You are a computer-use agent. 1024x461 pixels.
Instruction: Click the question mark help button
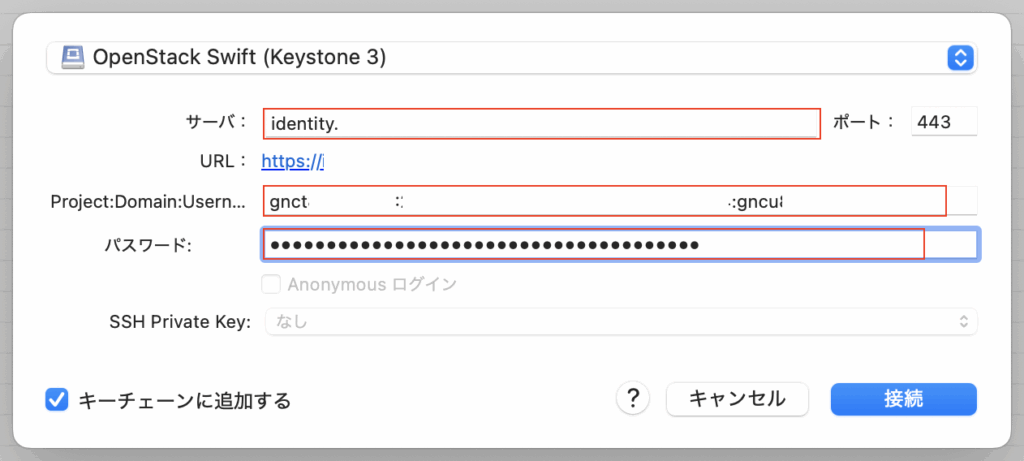632,398
